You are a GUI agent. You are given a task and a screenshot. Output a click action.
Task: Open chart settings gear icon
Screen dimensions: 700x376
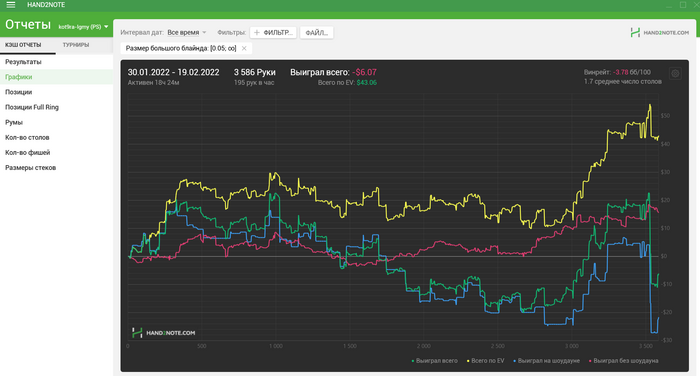(675, 74)
